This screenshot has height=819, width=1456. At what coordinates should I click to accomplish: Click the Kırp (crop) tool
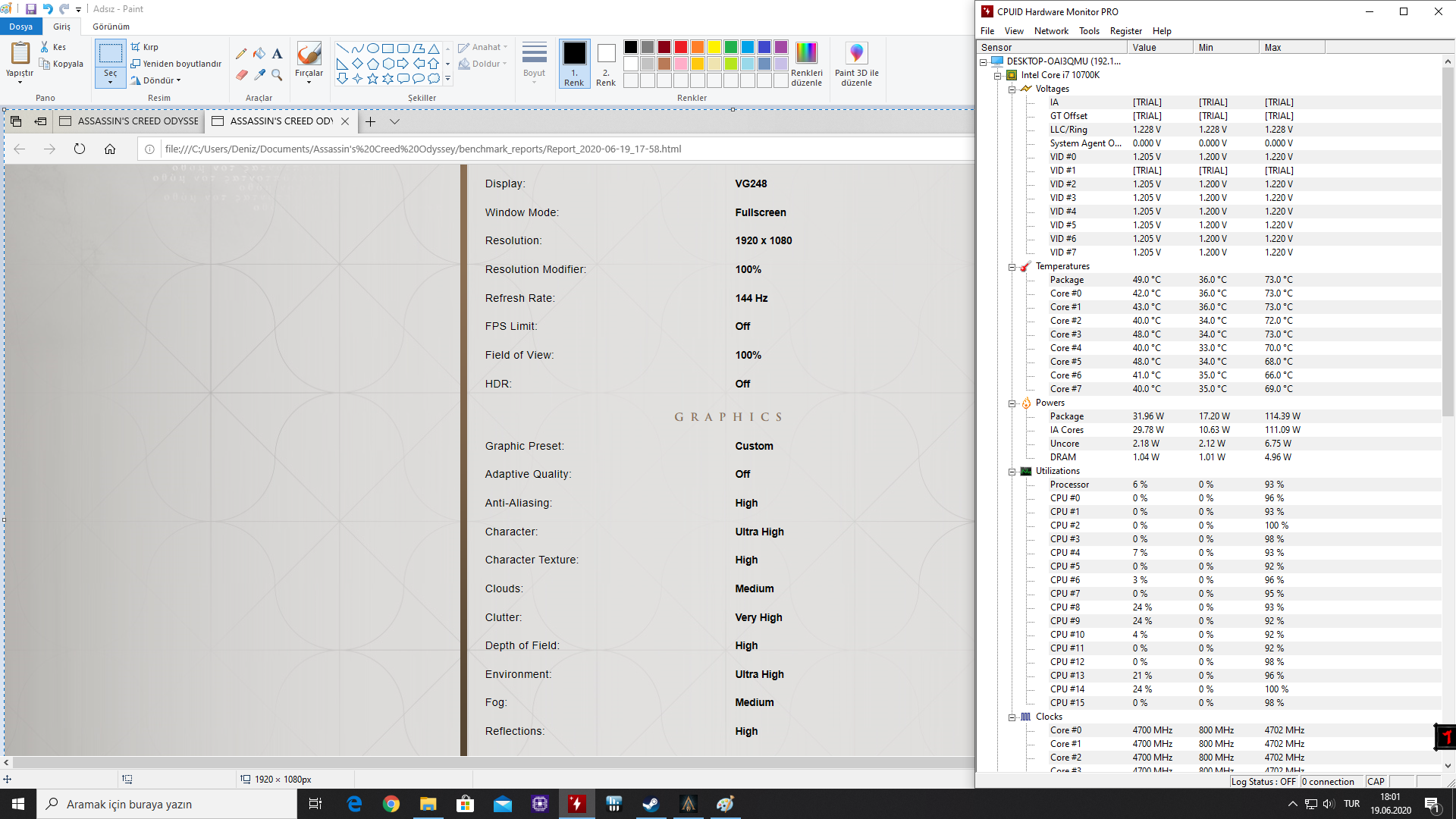click(144, 47)
